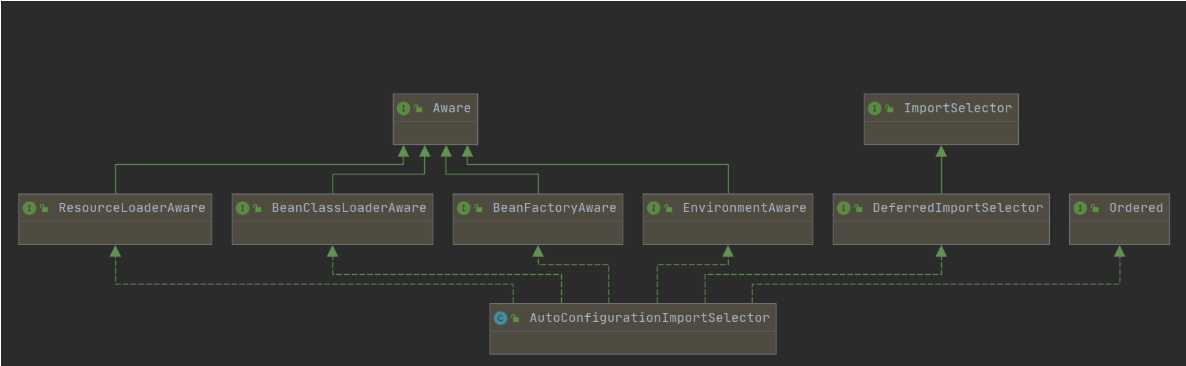Click the EnvironmentAware node label

click(x=744, y=207)
